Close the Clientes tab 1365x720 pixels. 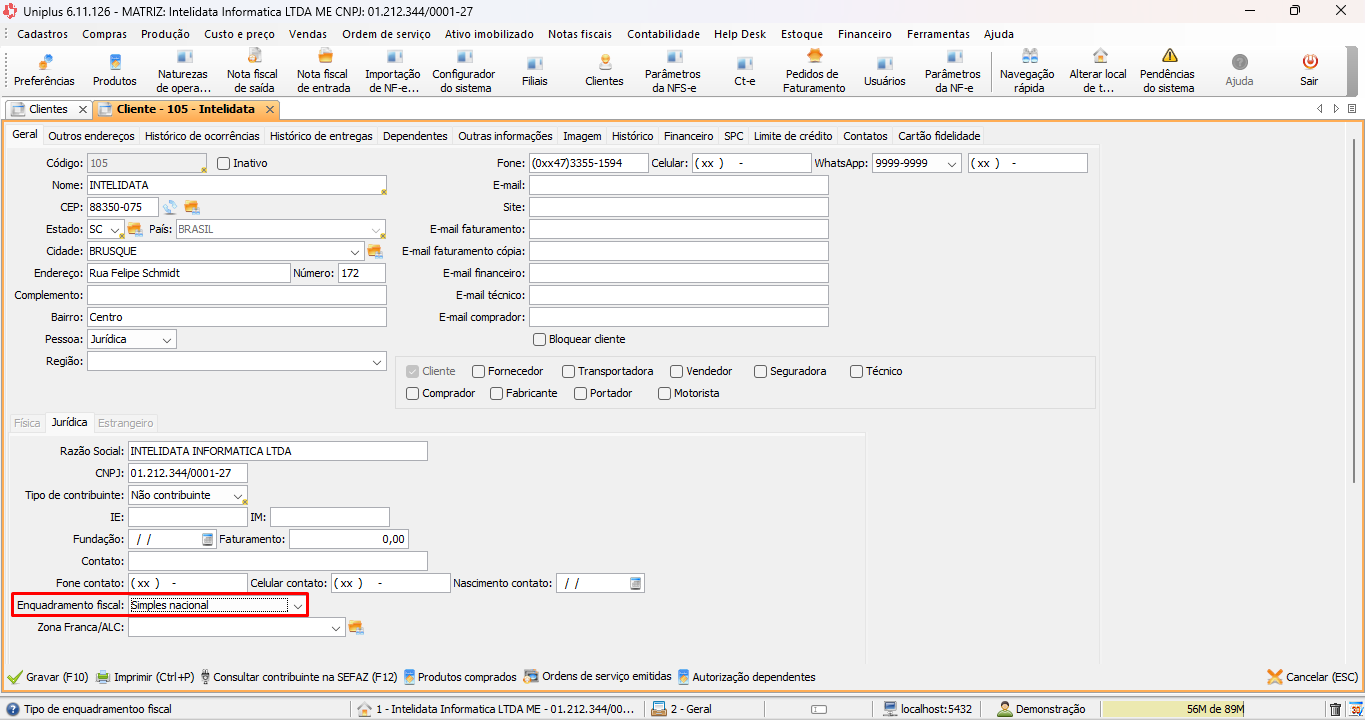point(82,109)
